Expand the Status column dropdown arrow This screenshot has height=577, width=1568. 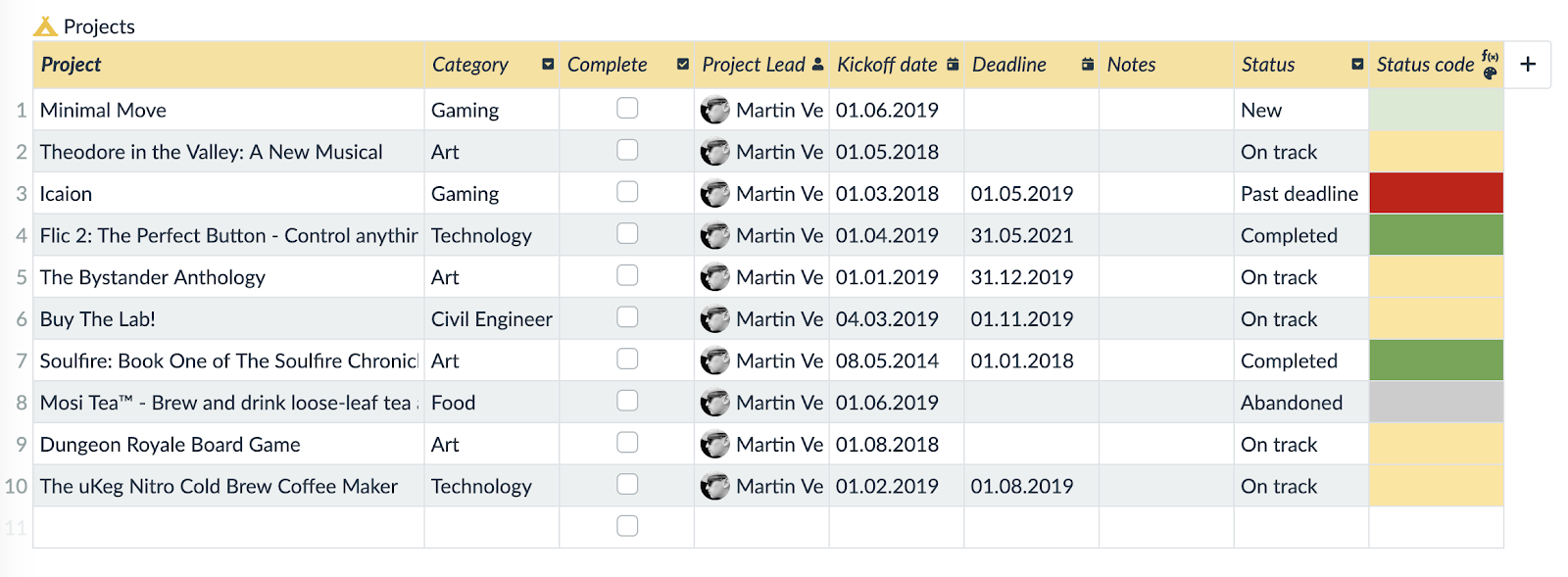coord(1356,65)
